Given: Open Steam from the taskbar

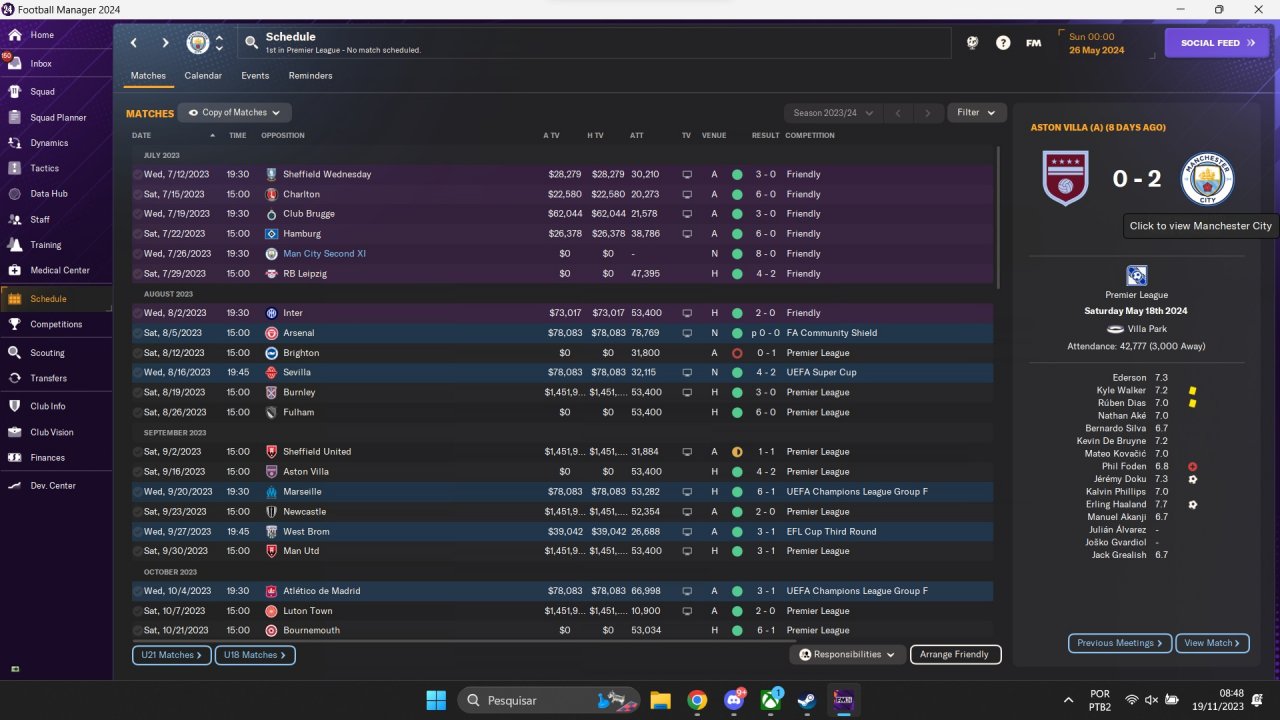Looking at the screenshot, I should pyautogui.click(x=805, y=700).
